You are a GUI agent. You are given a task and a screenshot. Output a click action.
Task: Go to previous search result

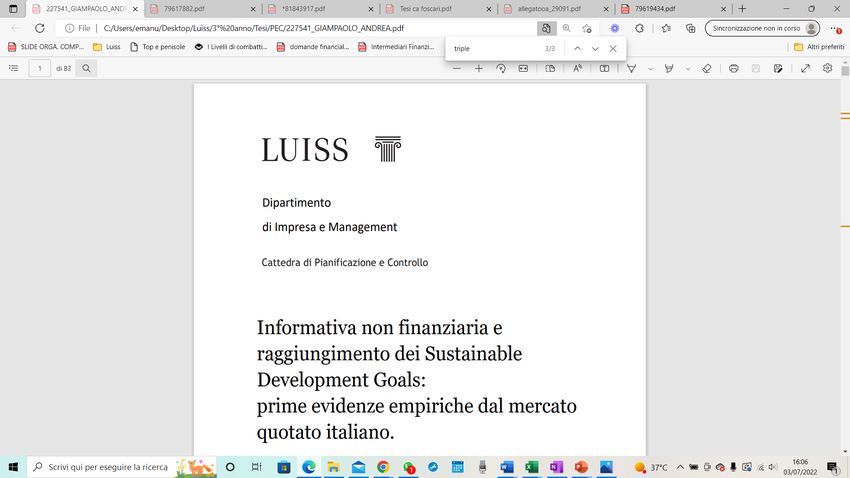[577, 49]
